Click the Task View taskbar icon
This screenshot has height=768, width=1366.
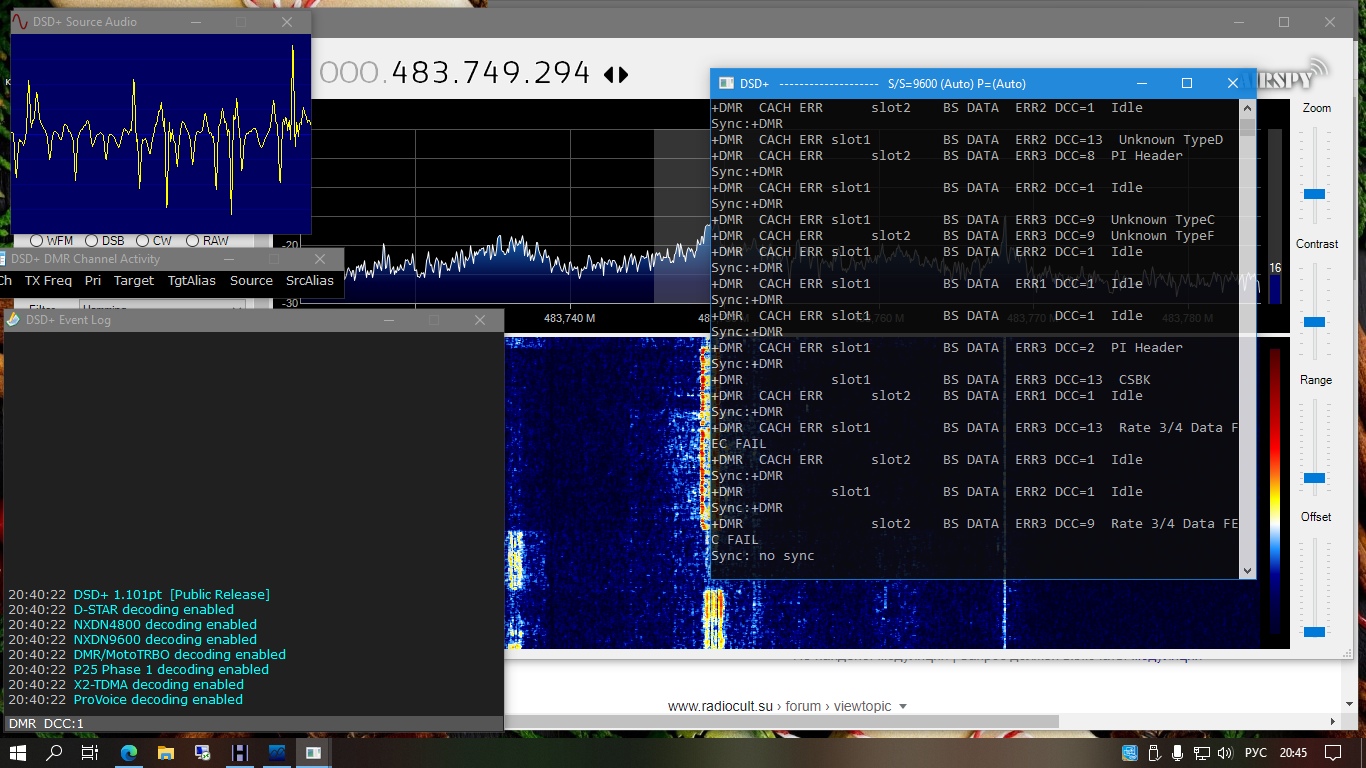pos(90,753)
